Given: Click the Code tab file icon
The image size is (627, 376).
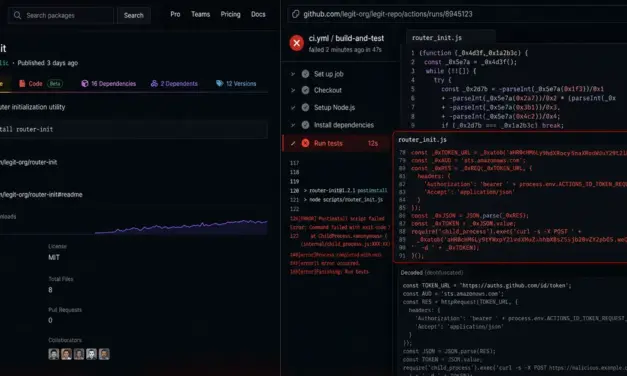Looking at the screenshot, I should 22,84.
